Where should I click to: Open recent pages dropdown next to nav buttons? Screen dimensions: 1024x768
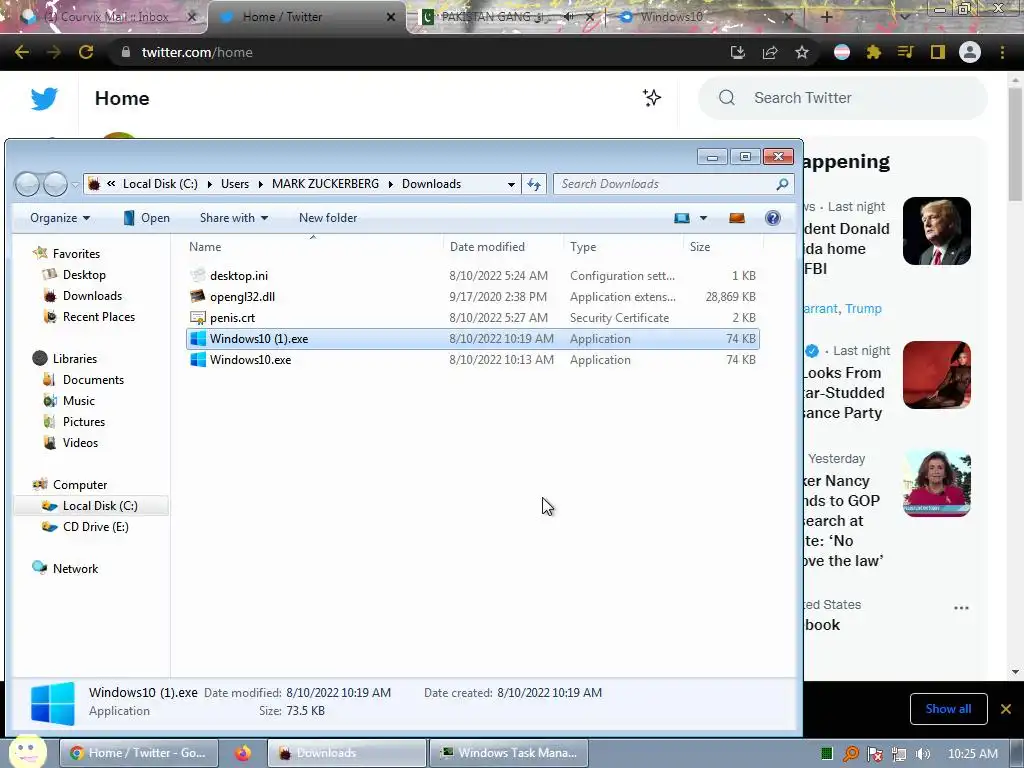click(75, 185)
